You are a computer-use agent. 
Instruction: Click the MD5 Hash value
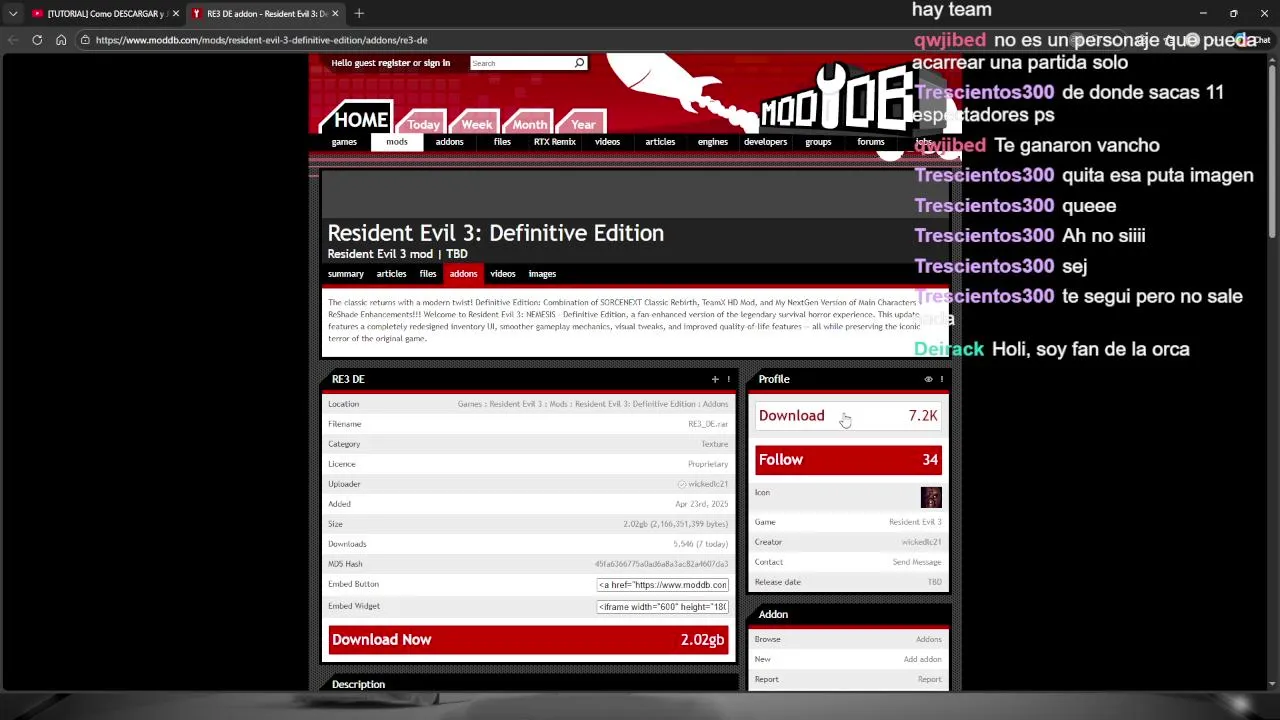pos(661,564)
